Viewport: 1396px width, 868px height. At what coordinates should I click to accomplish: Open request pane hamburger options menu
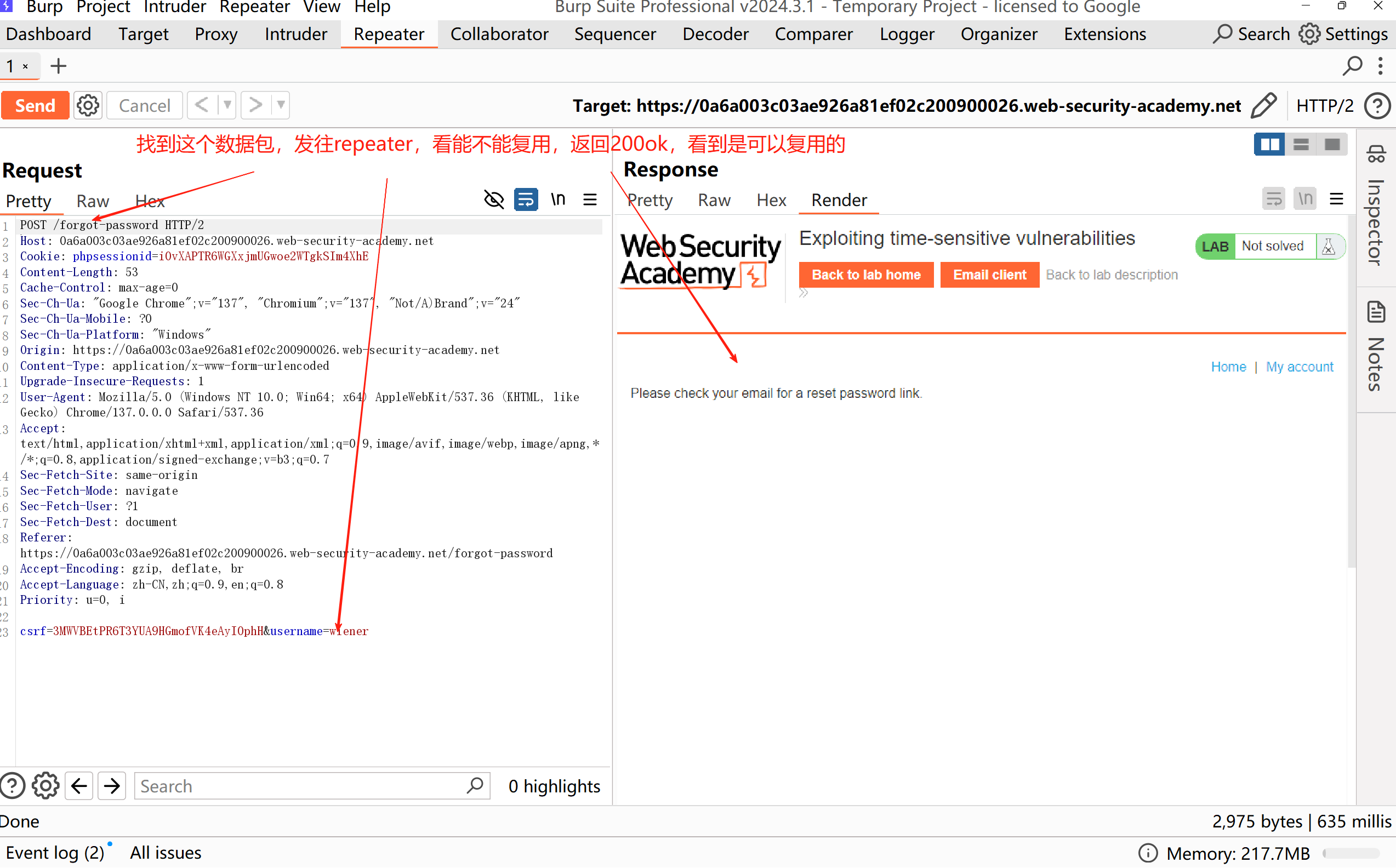click(590, 200)
